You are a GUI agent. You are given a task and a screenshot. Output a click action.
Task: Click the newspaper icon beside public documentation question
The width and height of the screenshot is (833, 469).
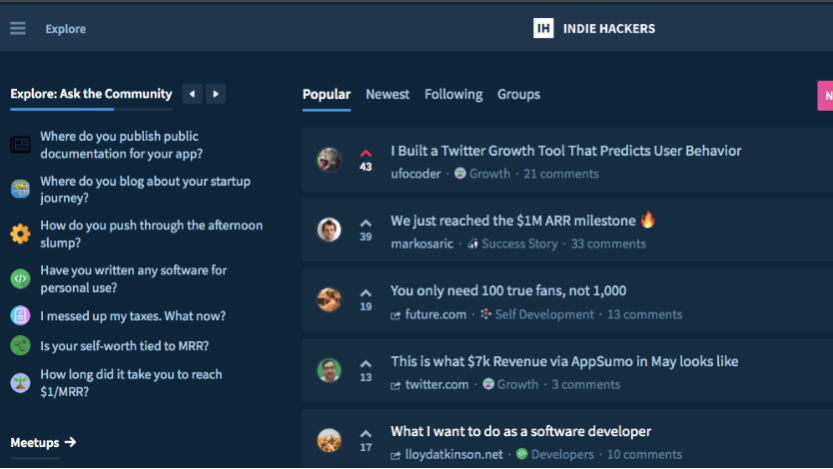coord(20,145)
